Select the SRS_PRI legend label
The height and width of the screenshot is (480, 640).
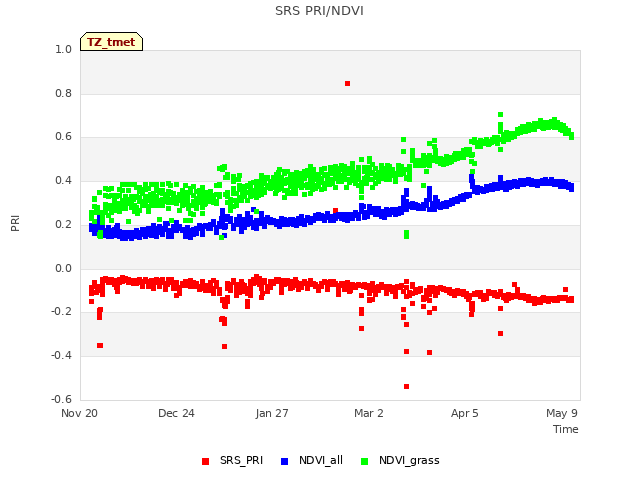click(x=241, y=460)
